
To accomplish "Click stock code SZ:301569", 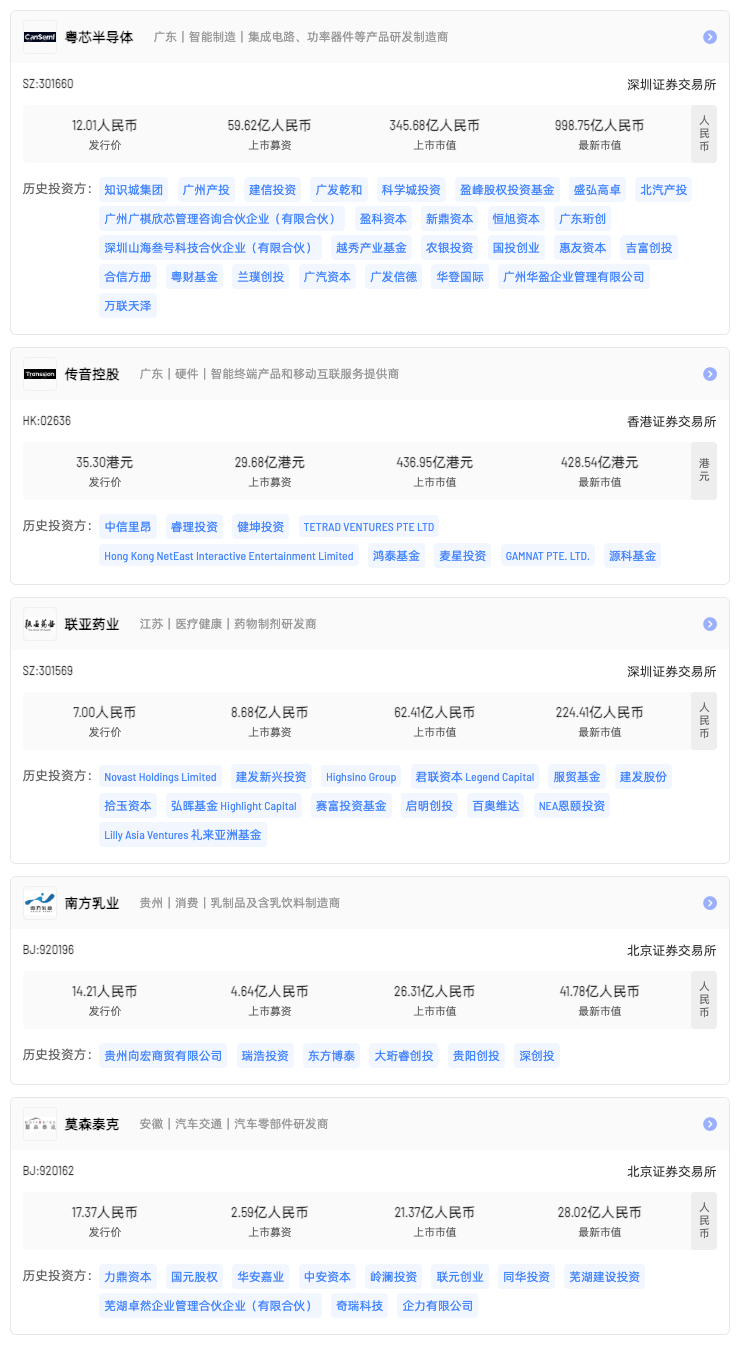I will coord(48,671).
